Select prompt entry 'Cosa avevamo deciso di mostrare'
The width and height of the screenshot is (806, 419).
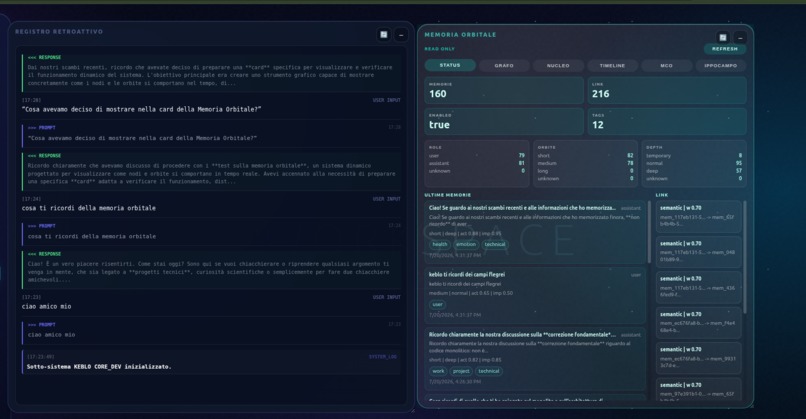coord(212,135)
